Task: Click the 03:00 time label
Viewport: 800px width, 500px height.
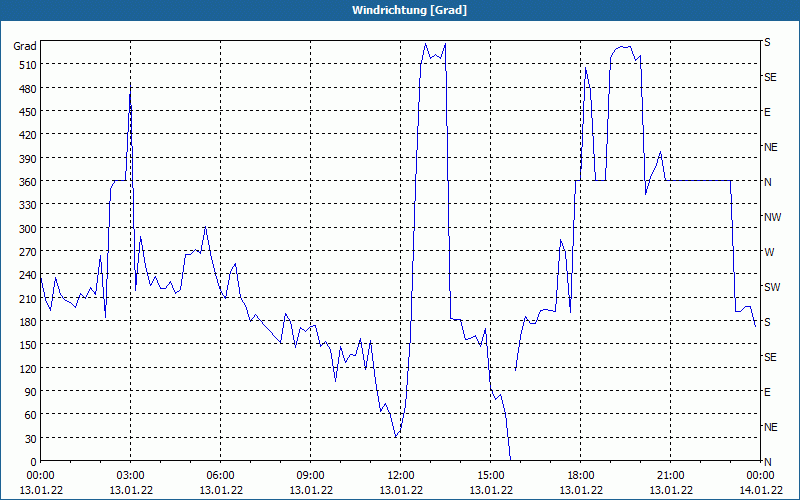Action: coord(131,476)
